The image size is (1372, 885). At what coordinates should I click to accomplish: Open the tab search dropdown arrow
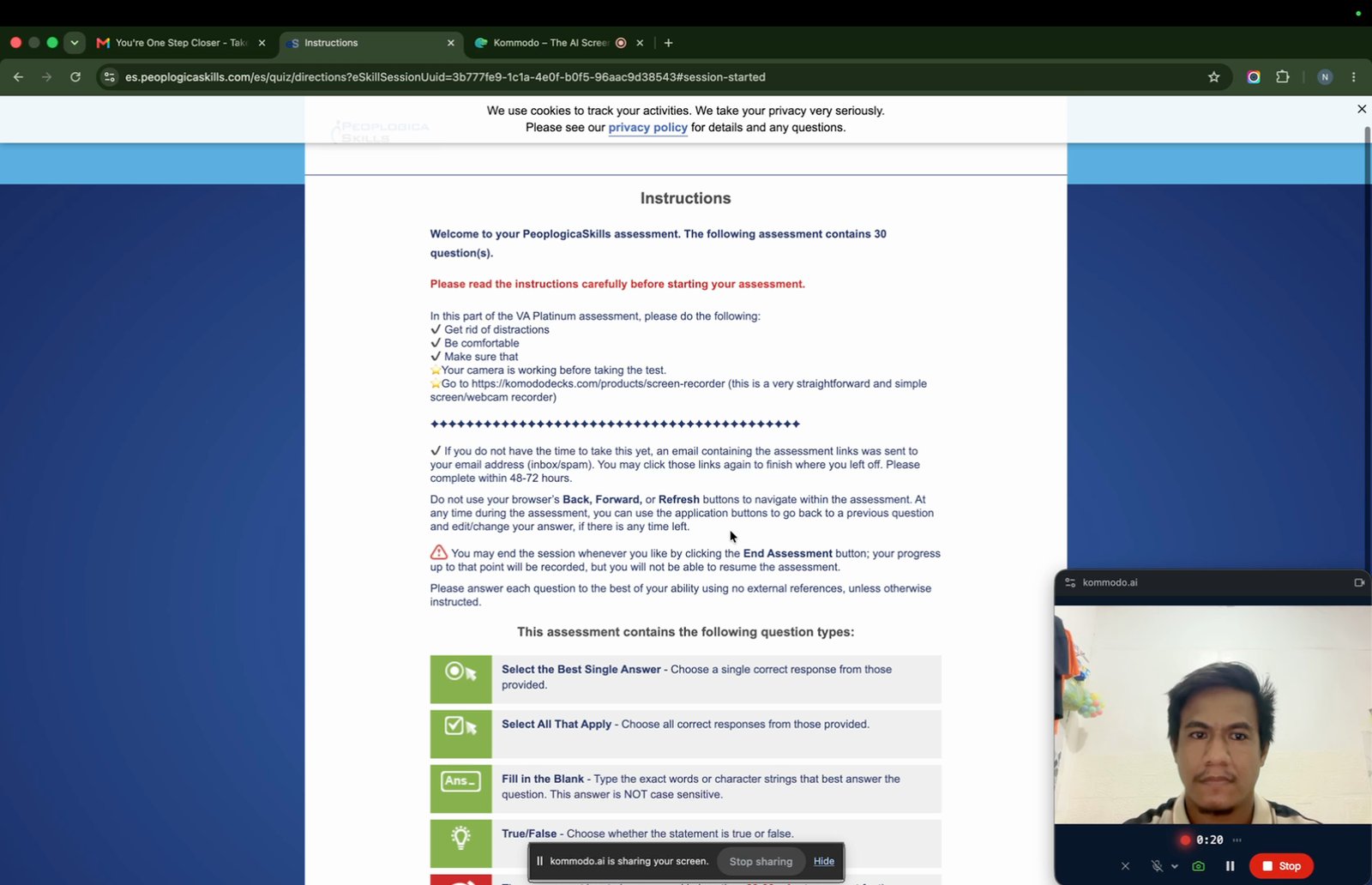[x=75, y=42]
